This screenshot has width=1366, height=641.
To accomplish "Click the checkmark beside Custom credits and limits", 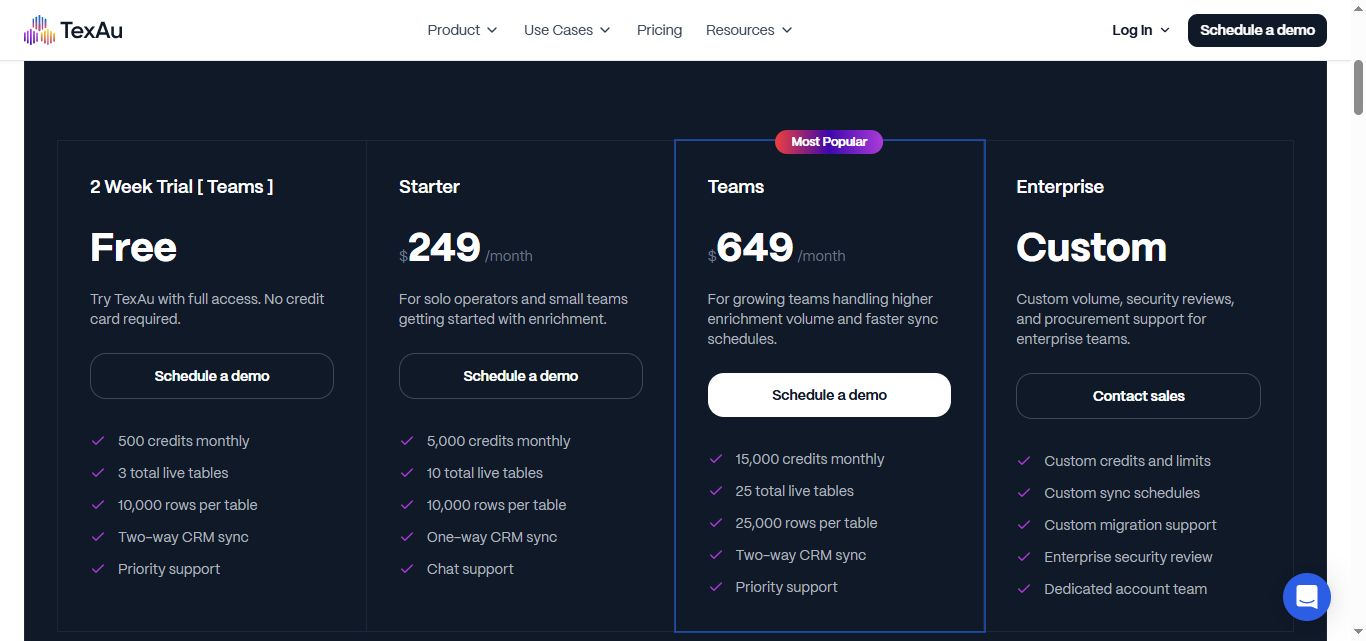I will click(x=1024, y=461).
